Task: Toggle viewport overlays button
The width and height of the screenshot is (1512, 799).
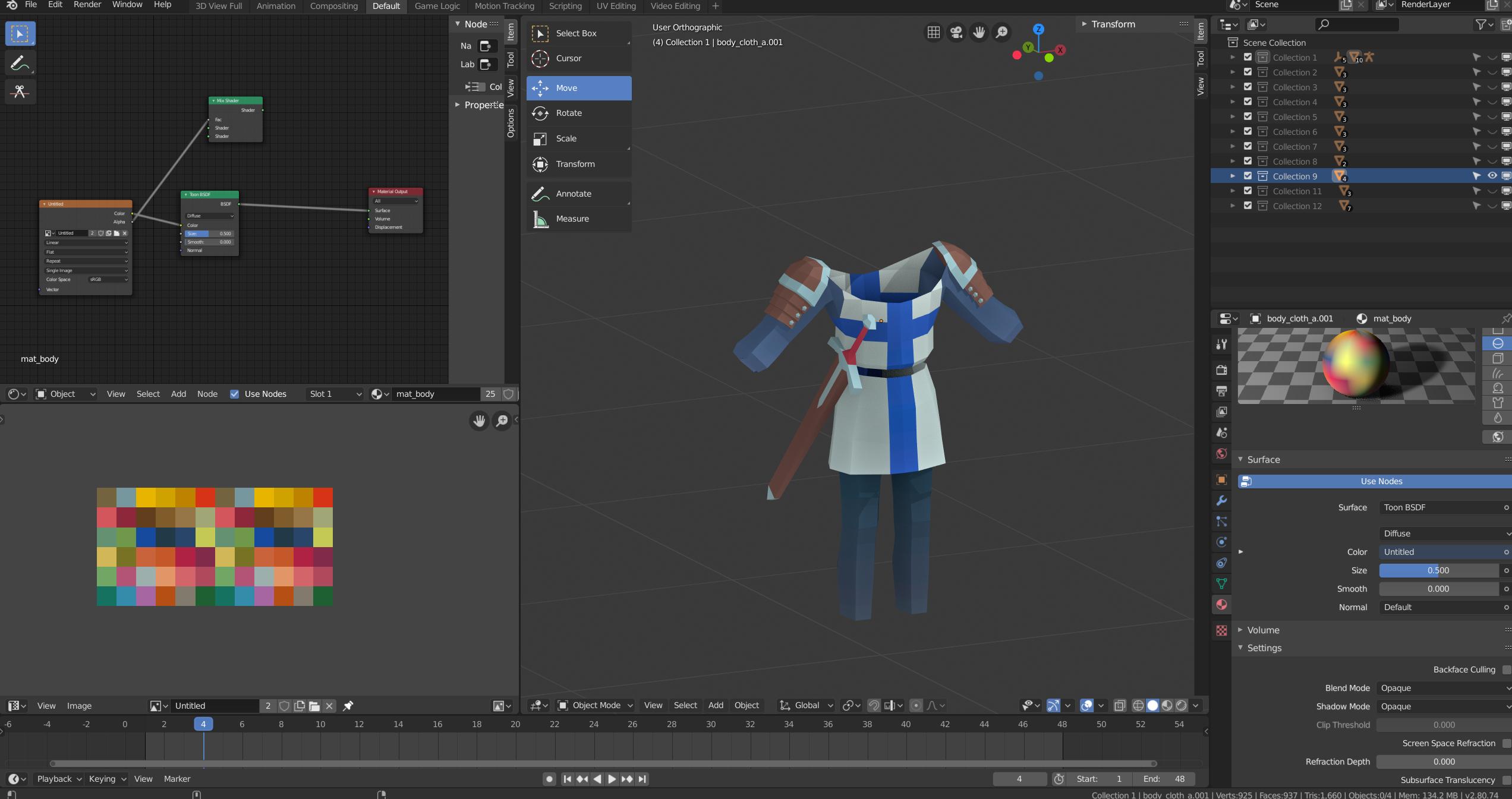Action: coord(1086,705)
